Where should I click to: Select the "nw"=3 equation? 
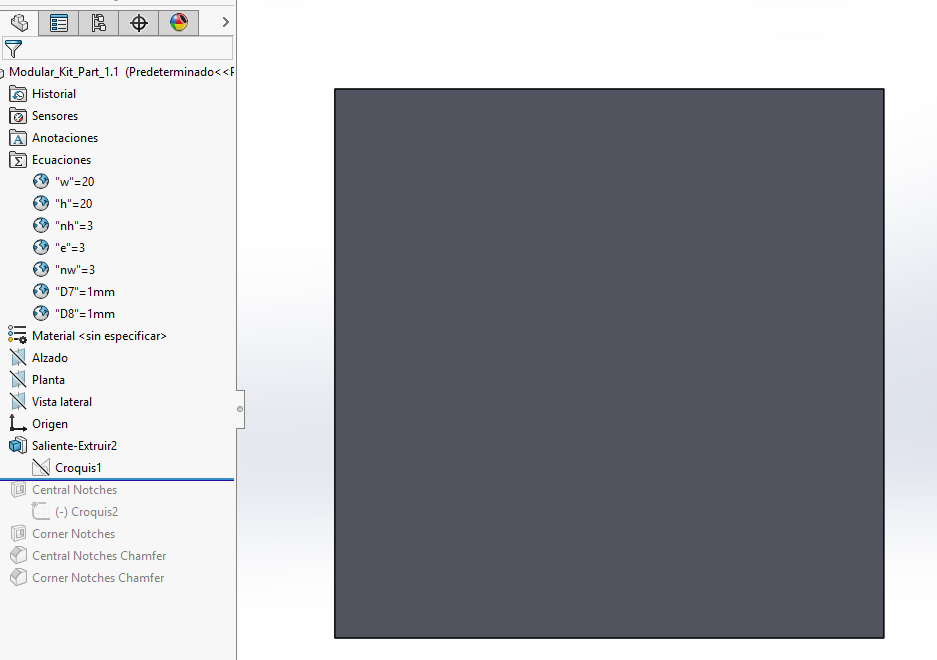point(75,270)
